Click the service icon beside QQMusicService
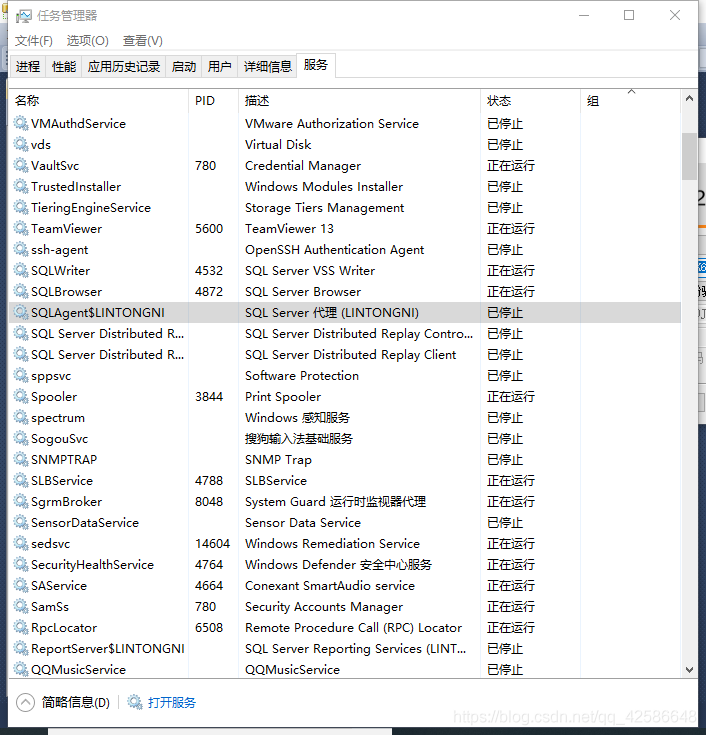The height and width of the screenshot is (735, 706). coord(21,670)
